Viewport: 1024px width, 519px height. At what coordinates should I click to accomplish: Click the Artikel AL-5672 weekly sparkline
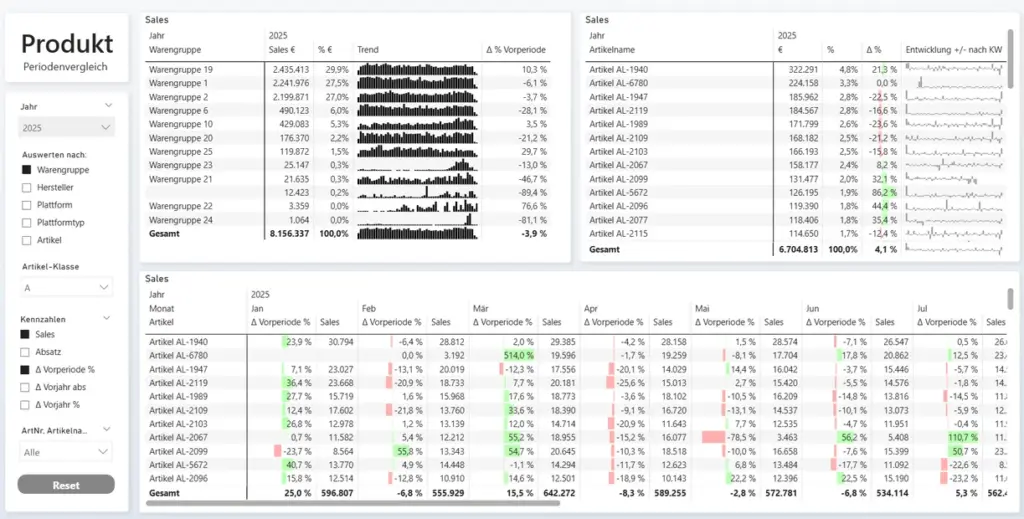point(953,191)
